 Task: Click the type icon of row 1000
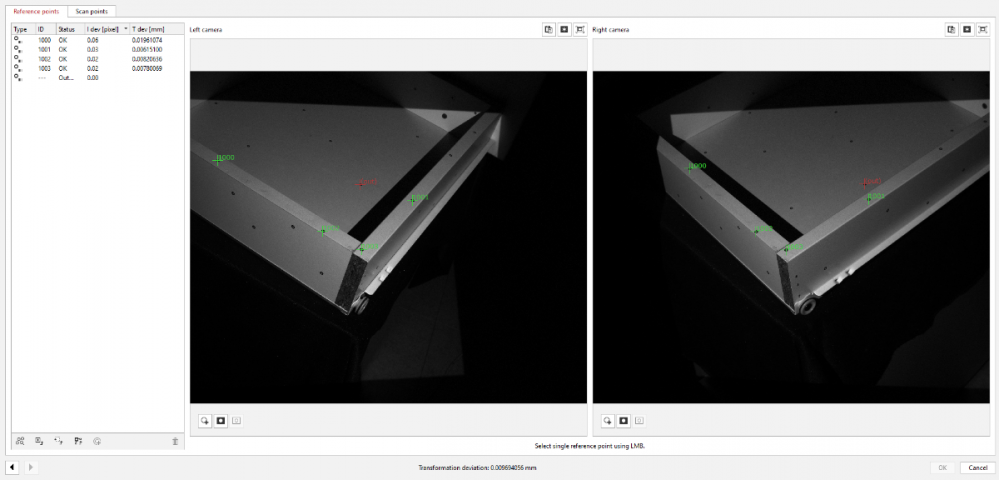click(18, 40)
